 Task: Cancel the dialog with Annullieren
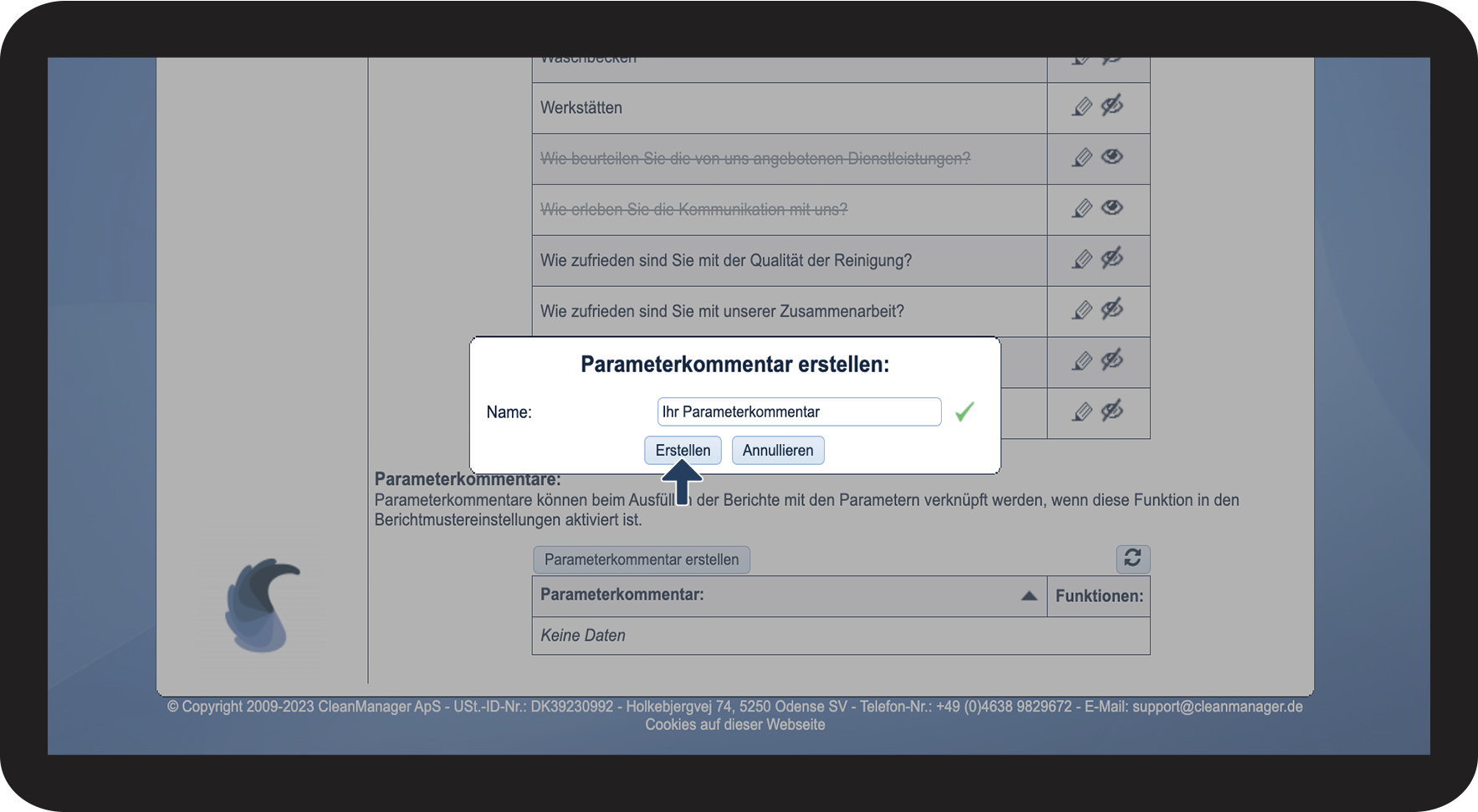(778, 450)
